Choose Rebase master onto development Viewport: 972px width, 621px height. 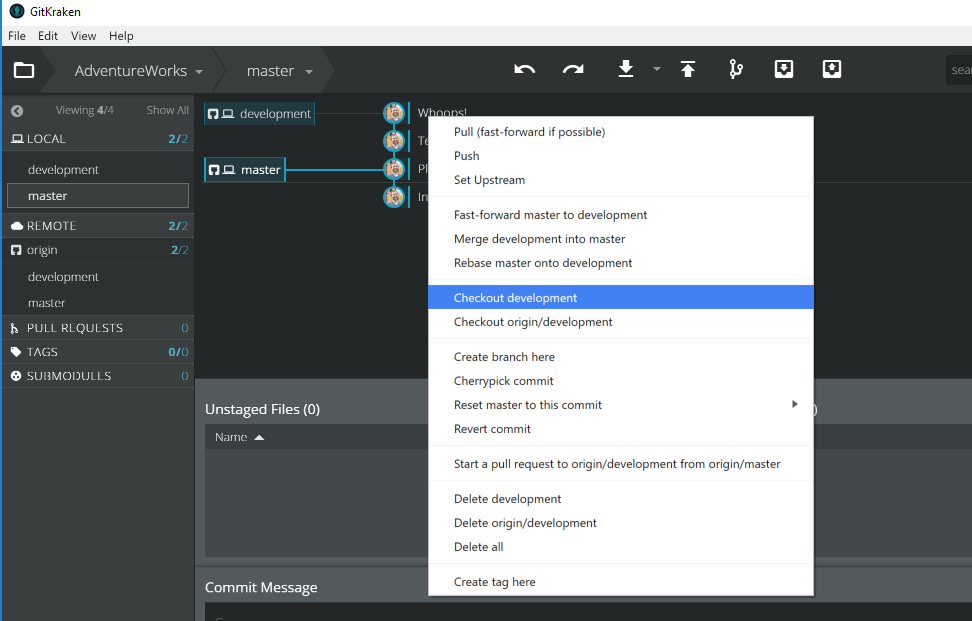621,263
